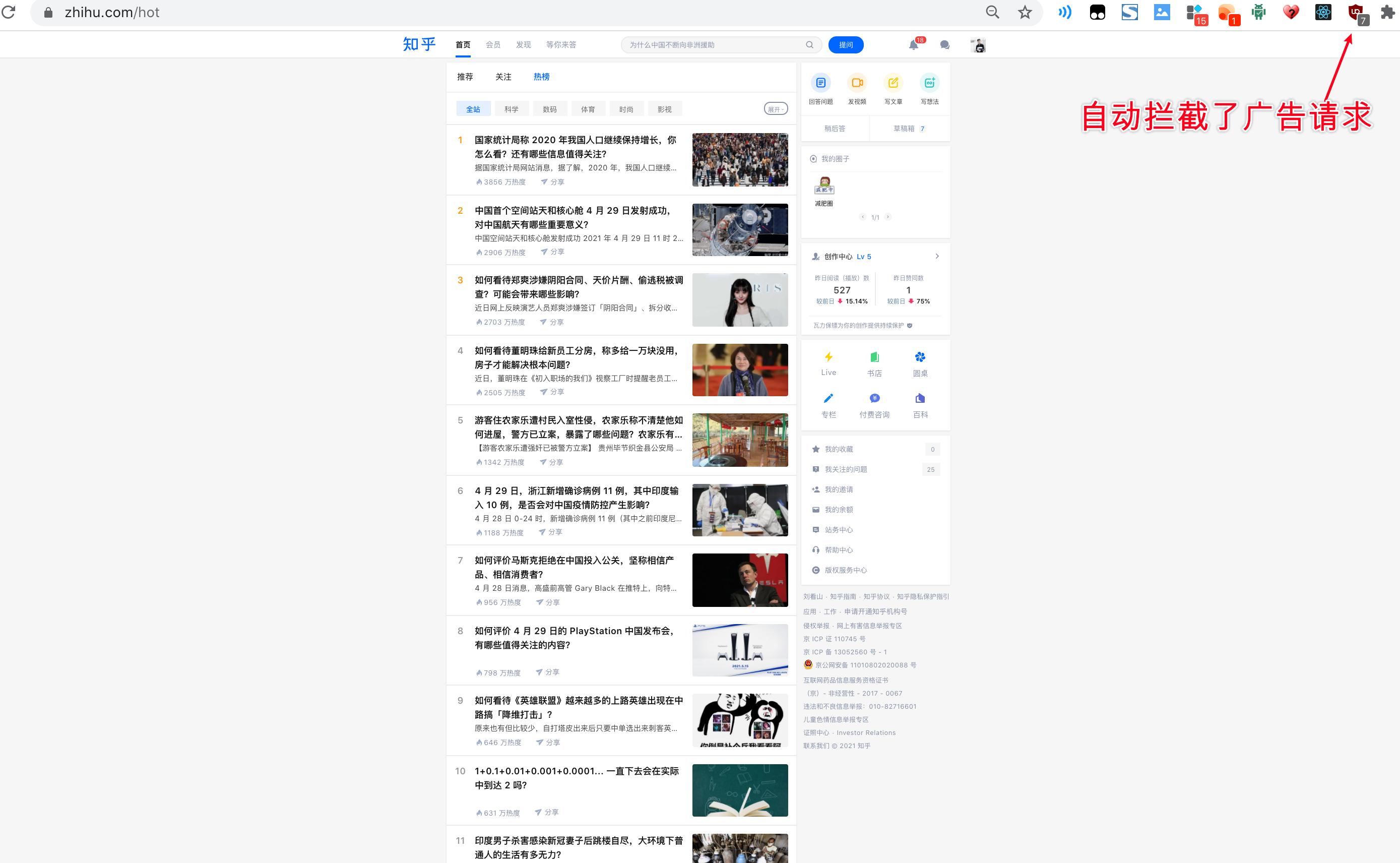This screenshot has width=1400, height=863.
Task: Bookmark page with star icon
Action: pos(1025,13)
